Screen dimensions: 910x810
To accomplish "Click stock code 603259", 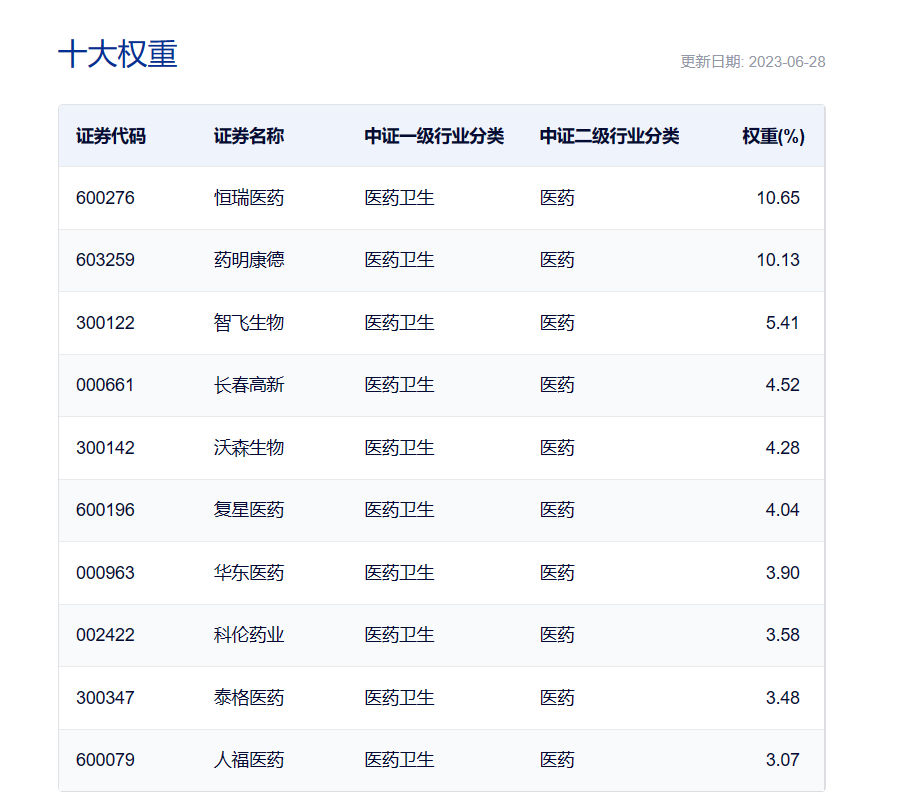I will point(105,260).
